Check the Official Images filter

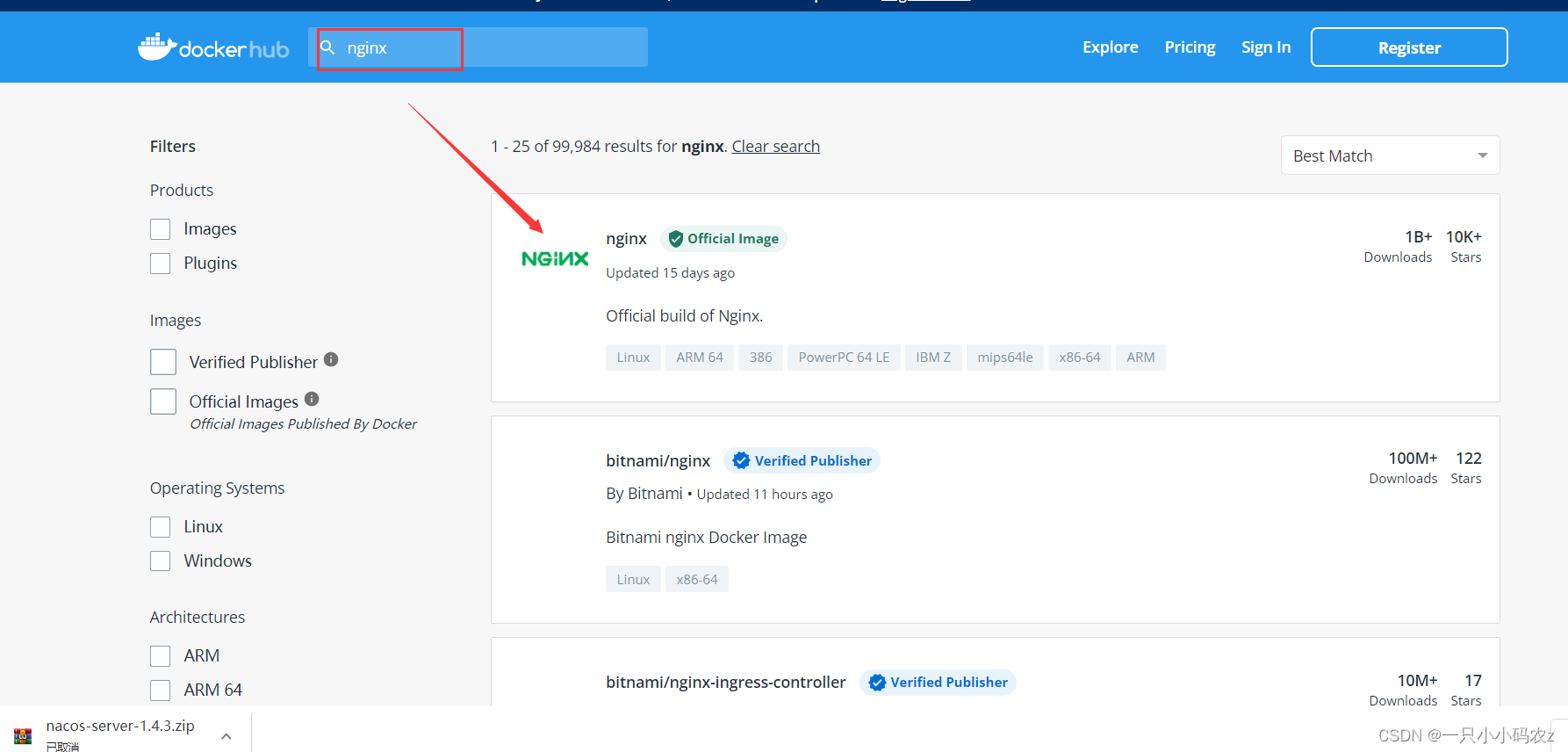(x=163, y=401)
